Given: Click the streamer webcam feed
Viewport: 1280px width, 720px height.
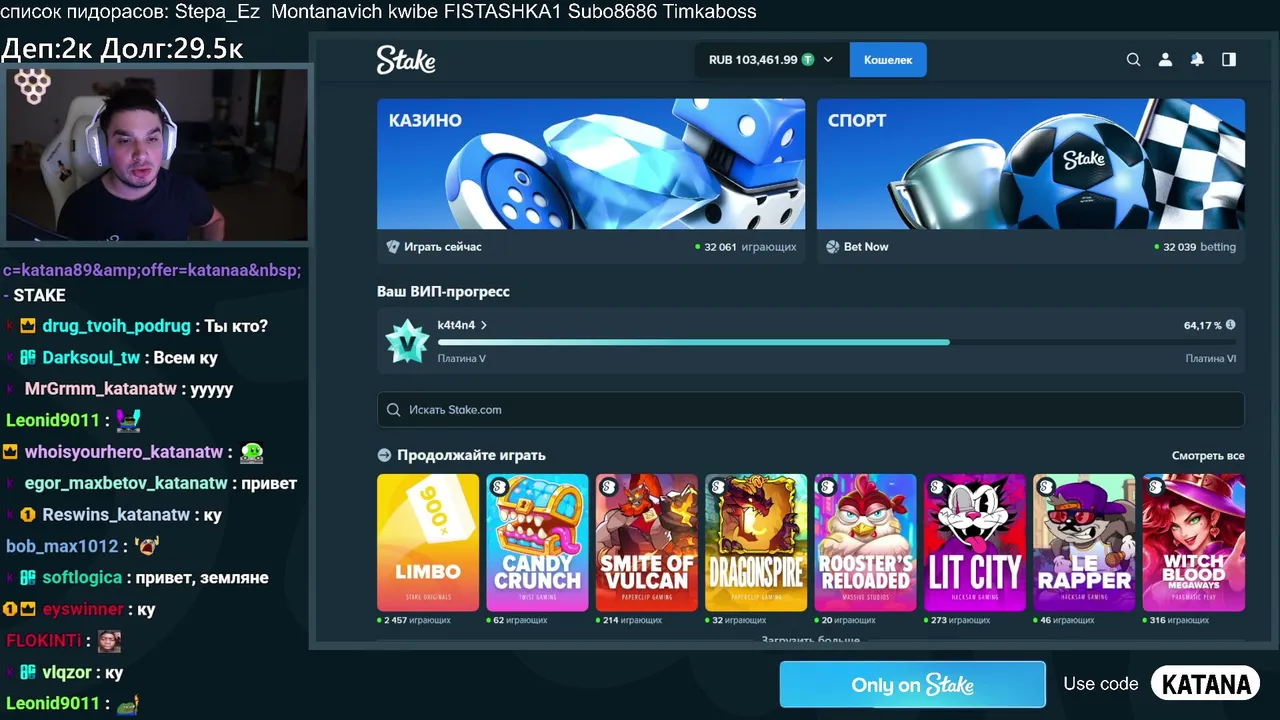Looking at the screenshot, I should (x=158, y=154).
